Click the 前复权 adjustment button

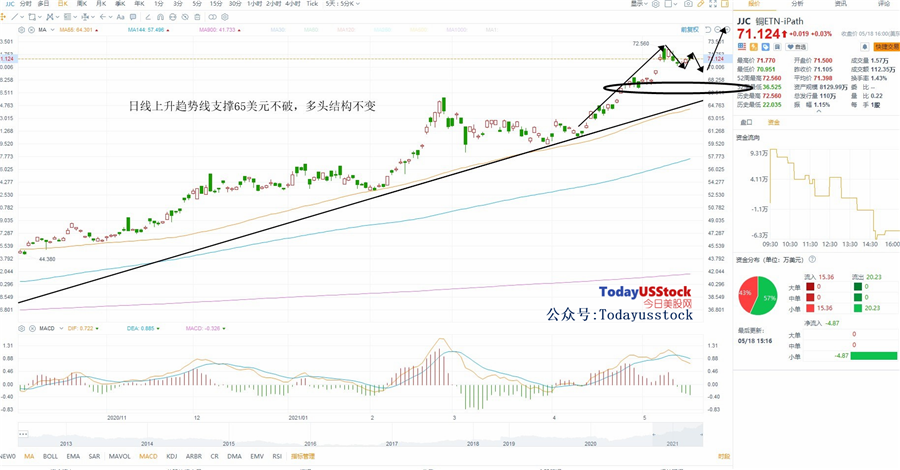coord(689,29)
